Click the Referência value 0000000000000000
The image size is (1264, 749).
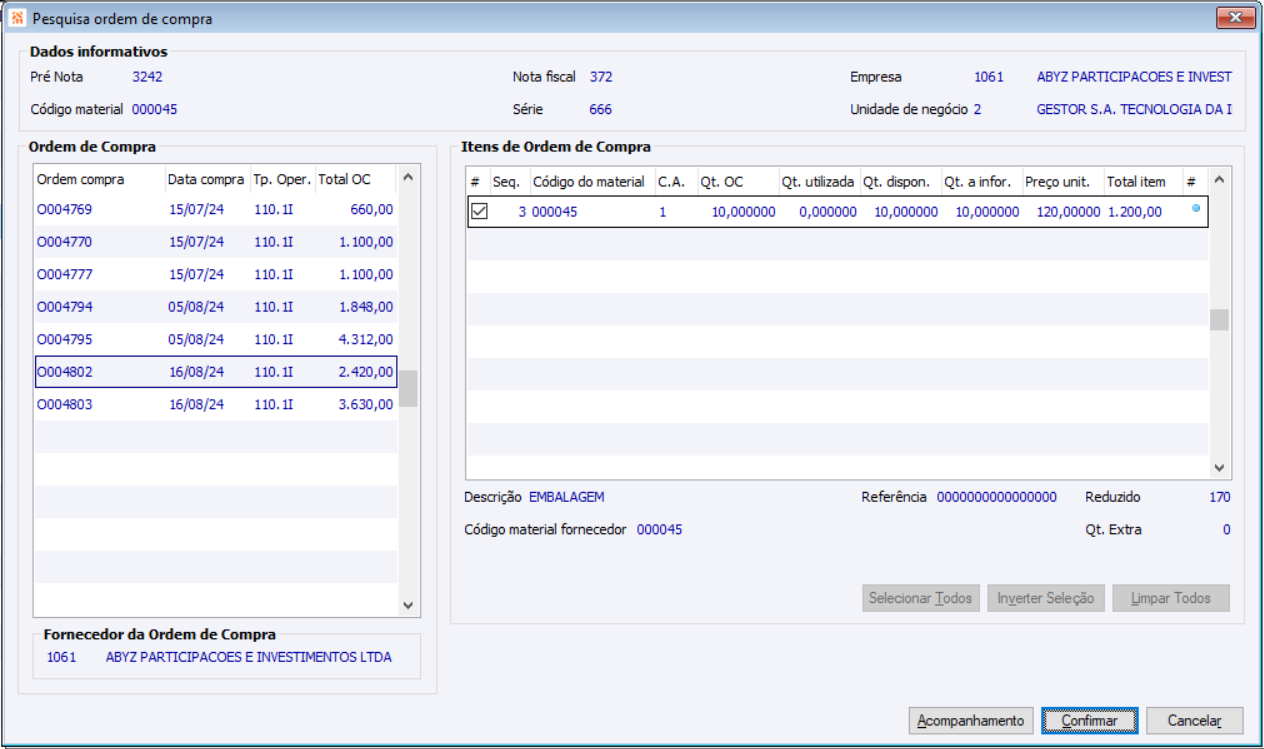[x=997, y=497]
